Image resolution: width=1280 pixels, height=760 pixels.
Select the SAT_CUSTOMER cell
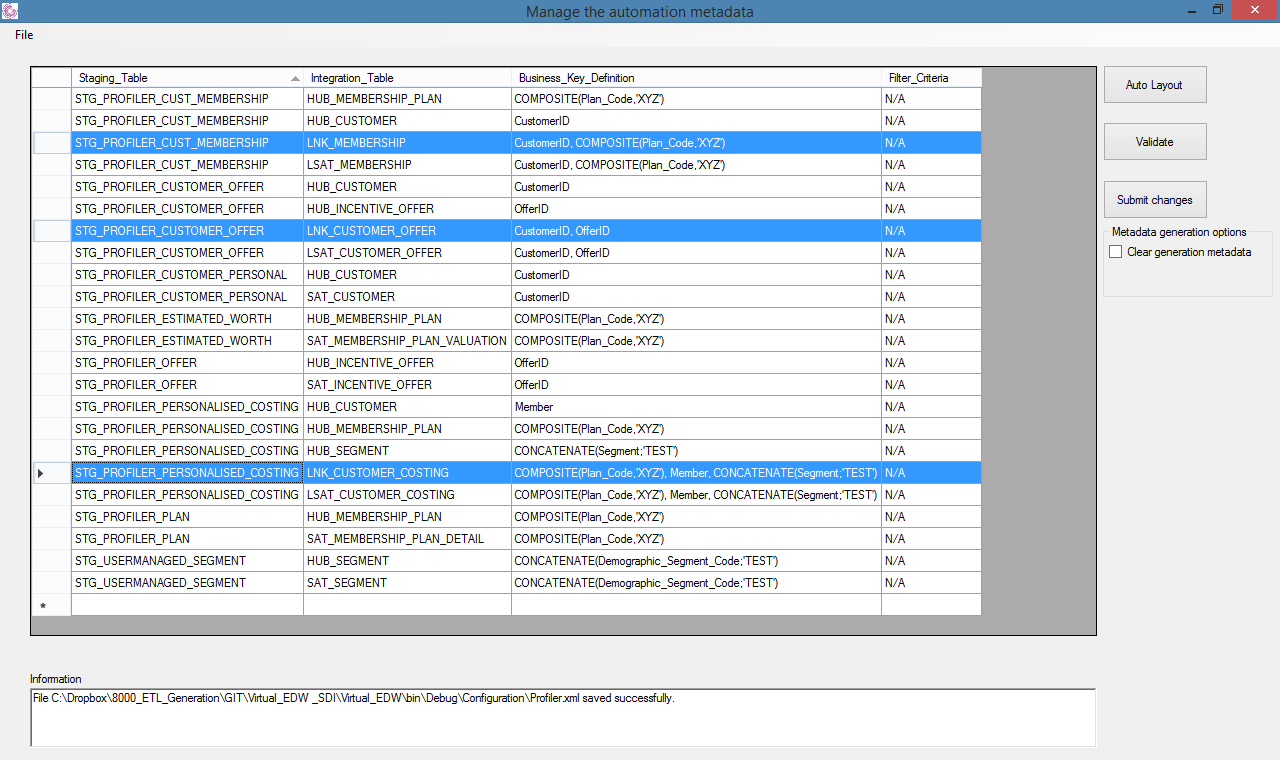pyautogui.click(x=407, y=297)
